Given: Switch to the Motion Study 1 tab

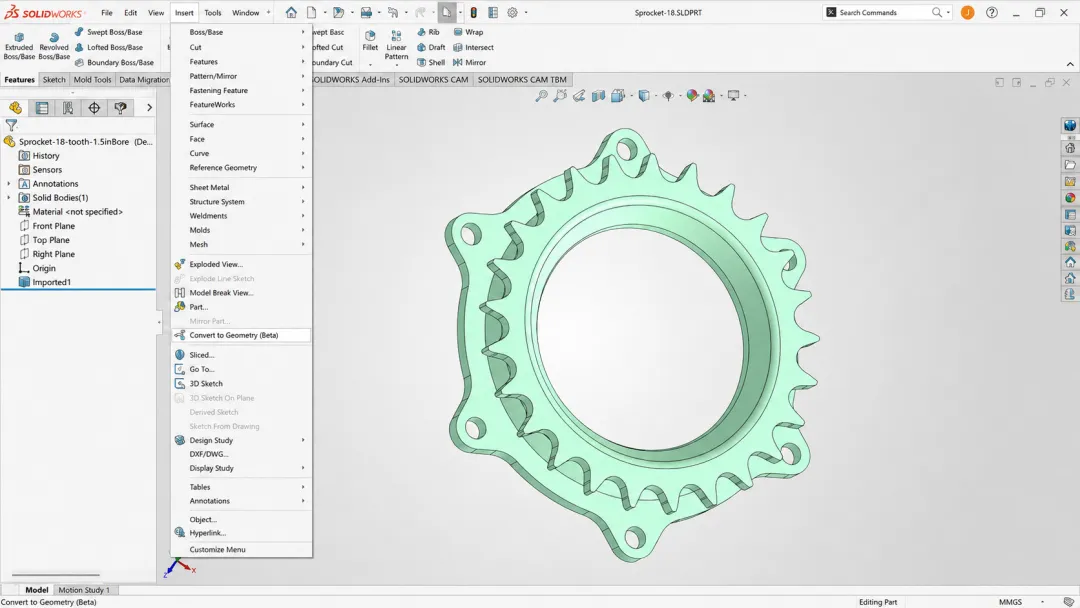Looking at the screenshot, I should point(84,590).
